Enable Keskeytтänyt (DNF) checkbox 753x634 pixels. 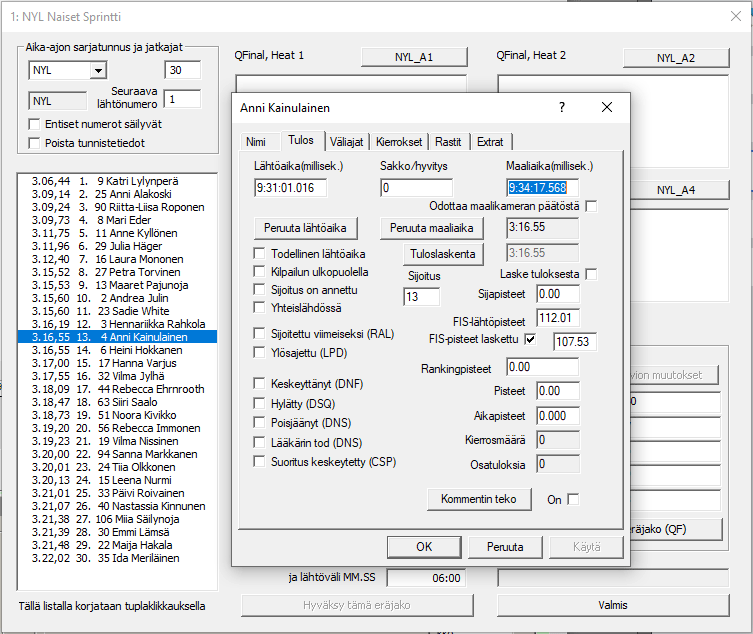(x=261, y=384)
